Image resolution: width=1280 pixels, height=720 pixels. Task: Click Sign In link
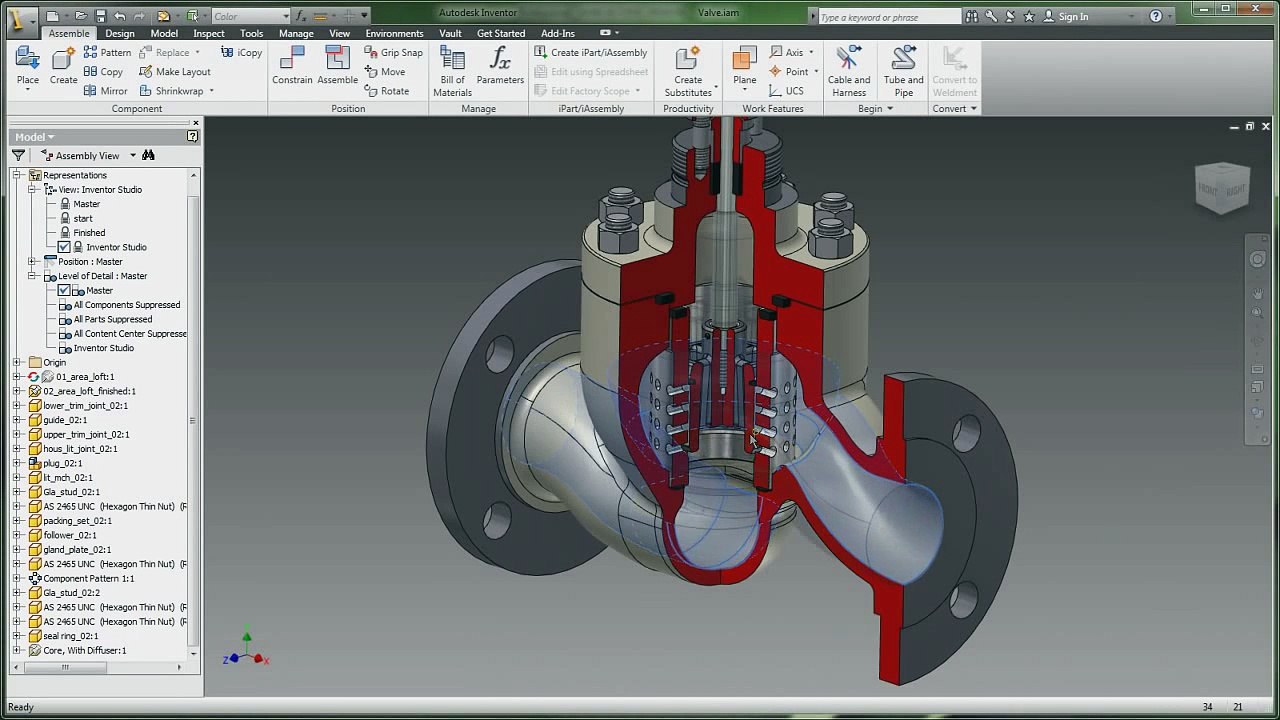1072,16
